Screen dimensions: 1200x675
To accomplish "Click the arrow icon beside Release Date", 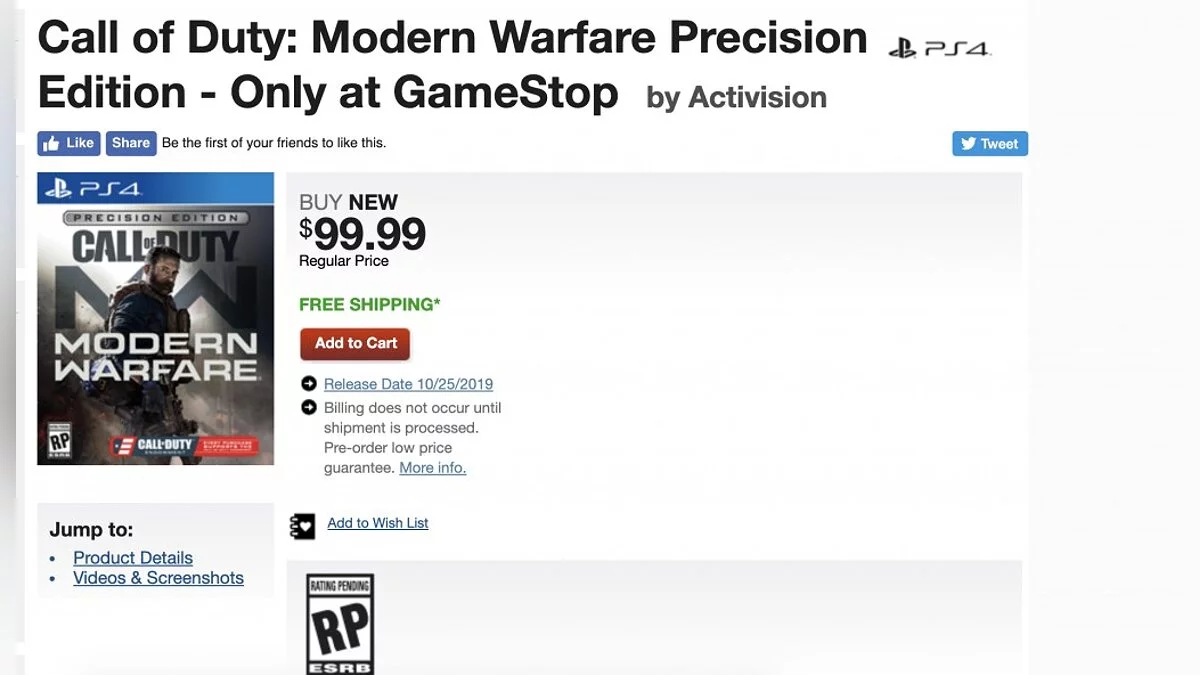I will (309, 384).
